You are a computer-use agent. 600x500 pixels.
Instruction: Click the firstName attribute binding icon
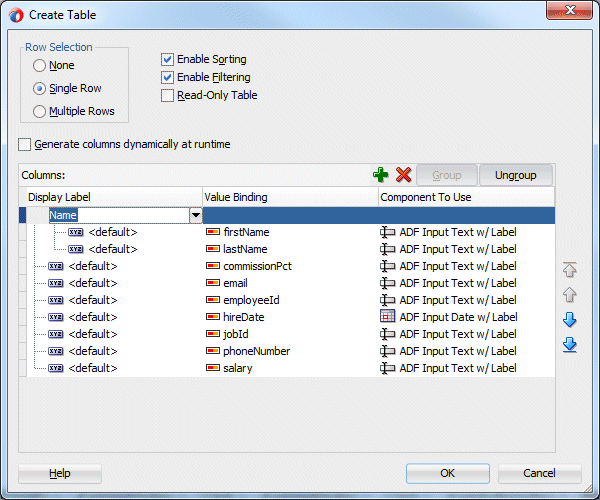coord(213,232)
